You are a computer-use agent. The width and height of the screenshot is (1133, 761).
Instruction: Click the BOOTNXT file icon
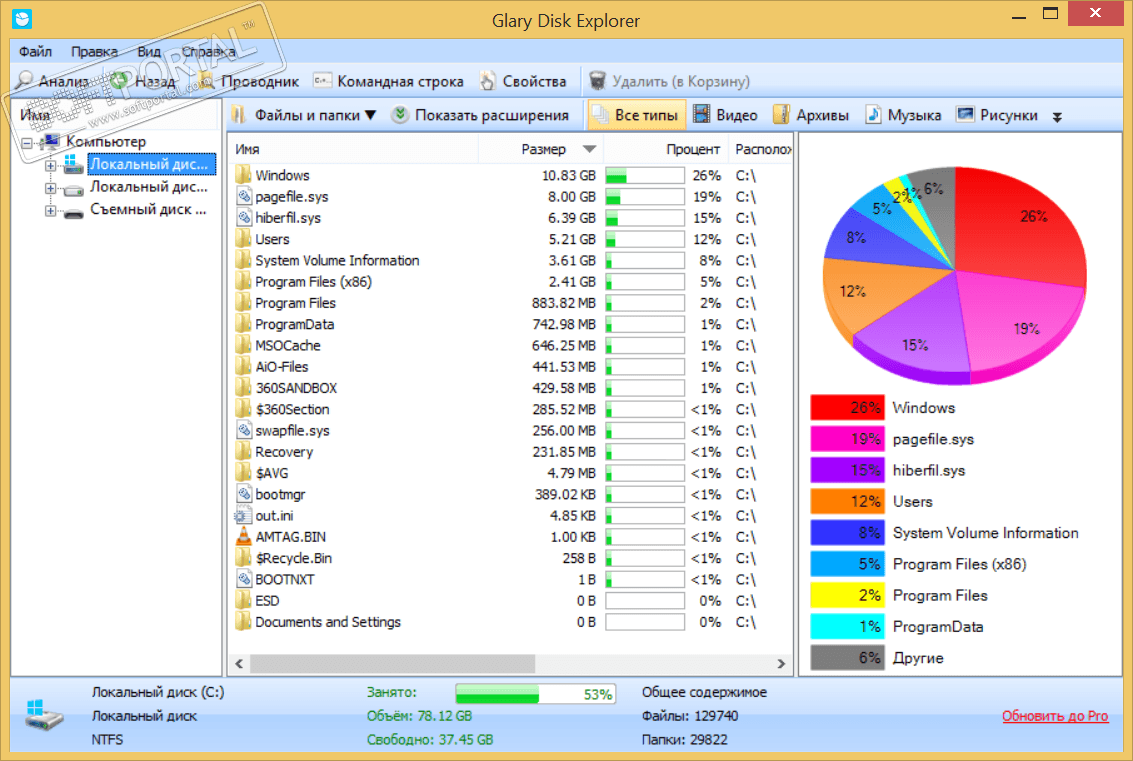[x=244, y=579]
